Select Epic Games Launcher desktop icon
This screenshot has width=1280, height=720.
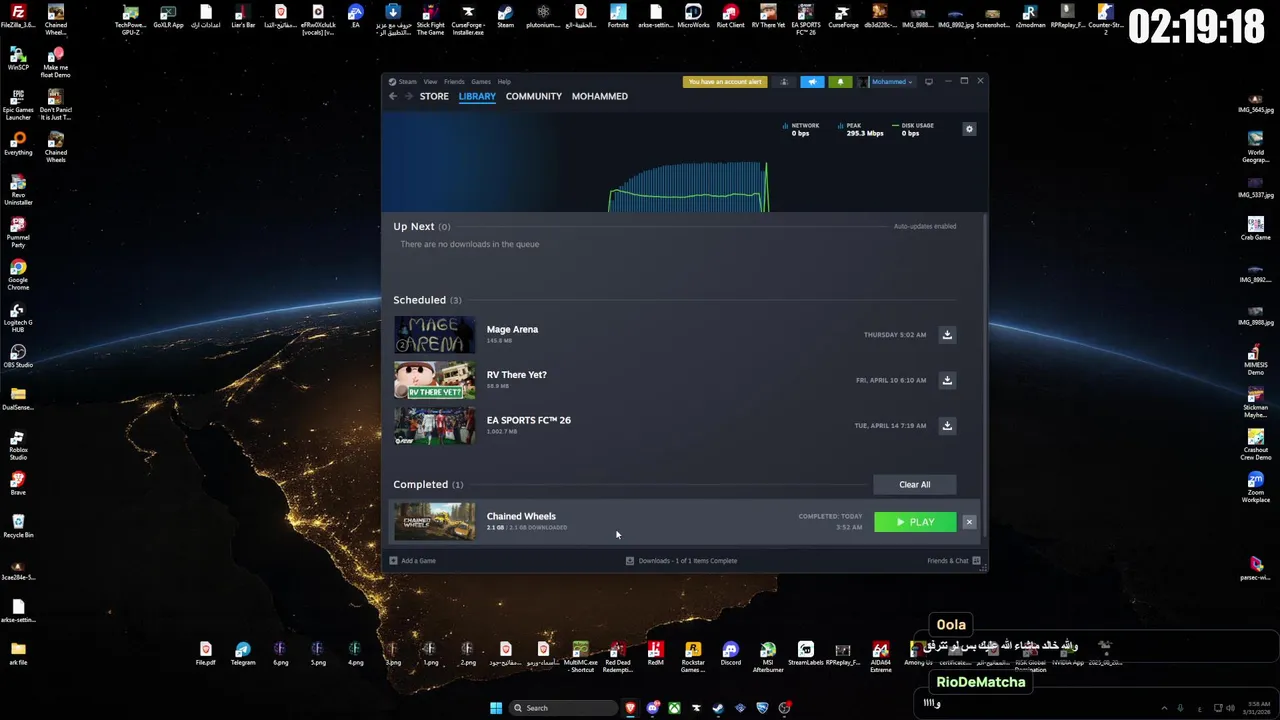(x=18, y=105)
